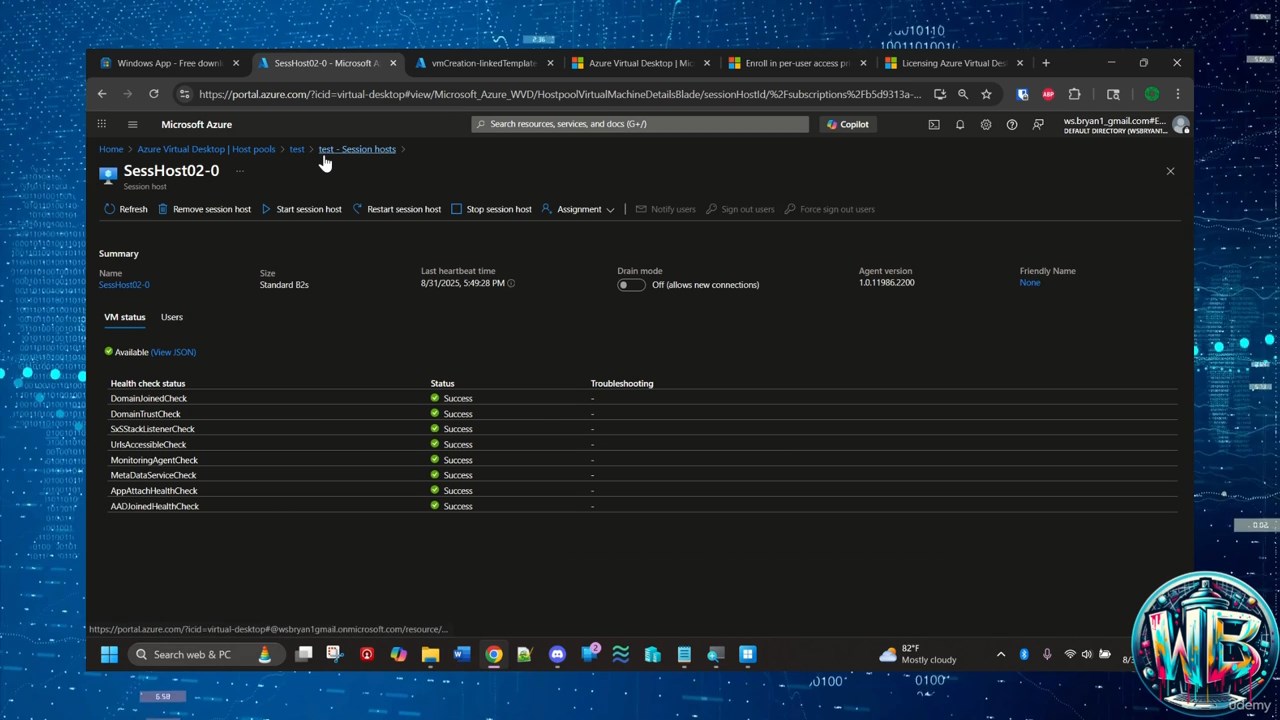
Task: Reload the browser page
Action: (x=154, y=94)
